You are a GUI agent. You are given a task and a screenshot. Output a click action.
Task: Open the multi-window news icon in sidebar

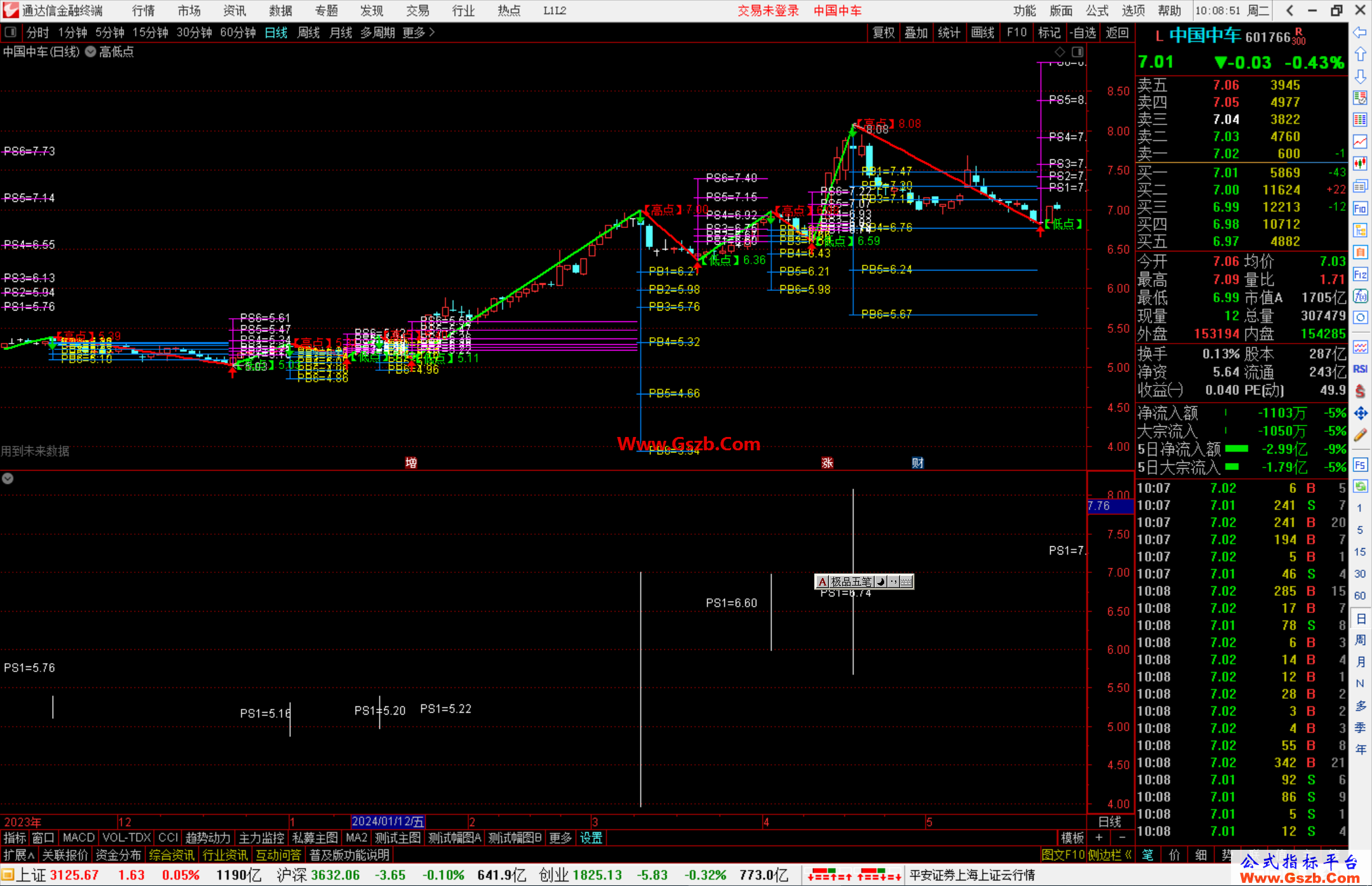click(1360, 186)
